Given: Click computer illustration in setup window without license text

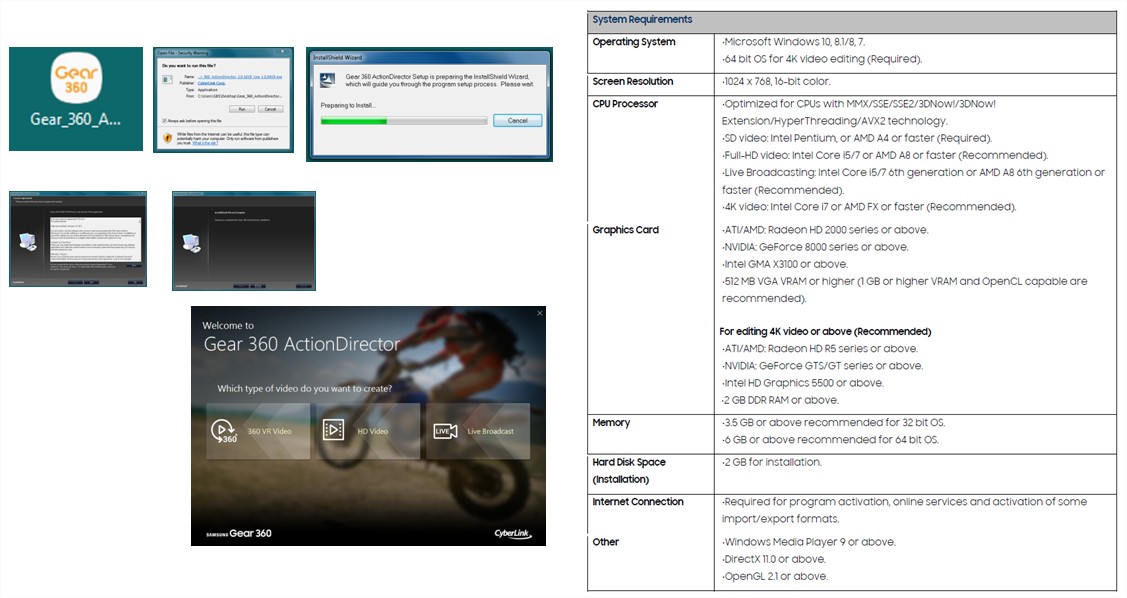Looking at the screenshot, I should [192, 244].
